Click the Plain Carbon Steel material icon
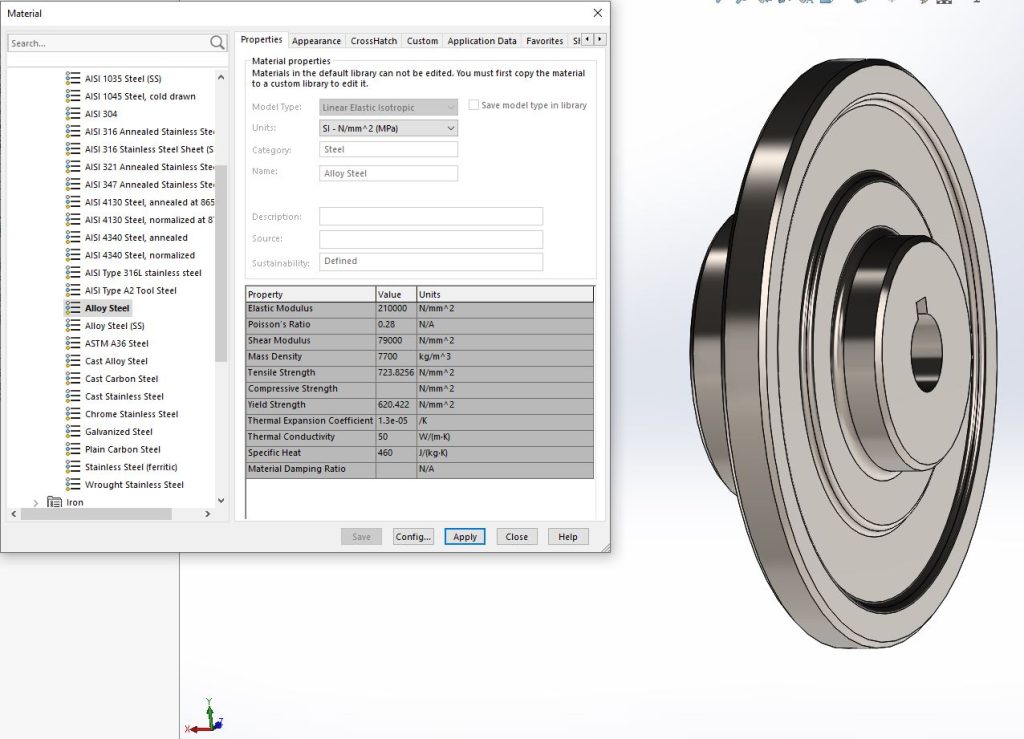Viewport: 1024px width, 739px height. [73, 449]
